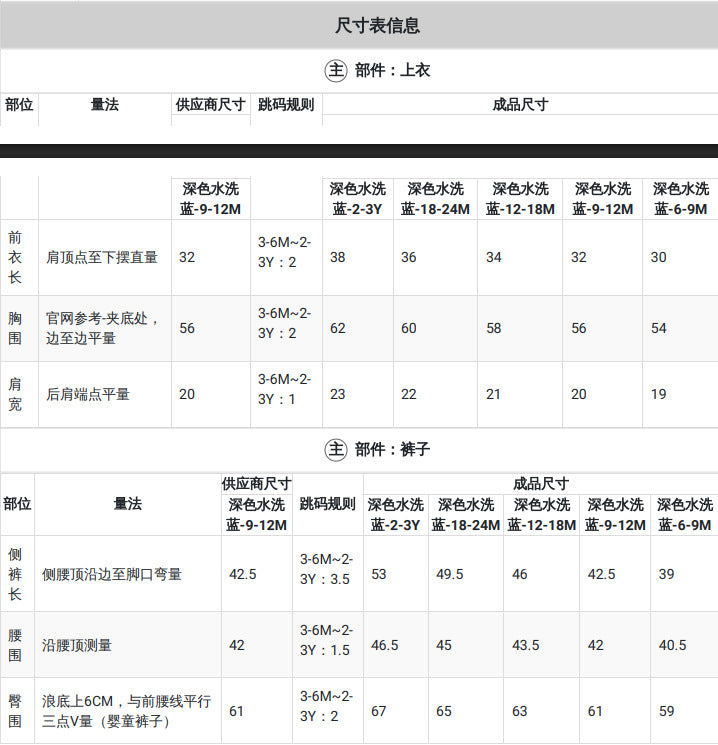
Task: Click the 主 icon beside 部件：上衣
Action: point(335,70)
